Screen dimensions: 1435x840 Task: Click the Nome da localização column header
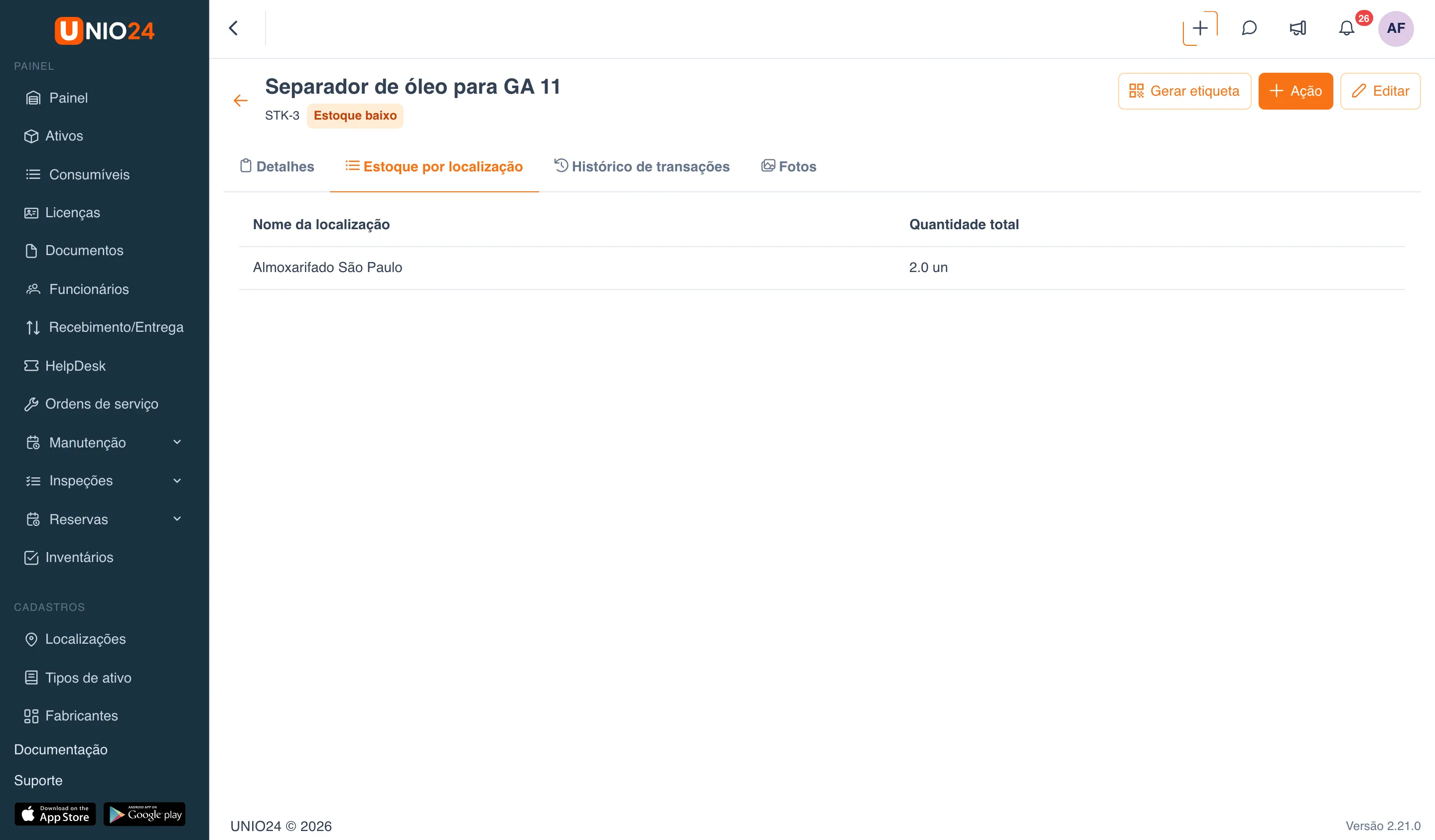tap(321, 224)
